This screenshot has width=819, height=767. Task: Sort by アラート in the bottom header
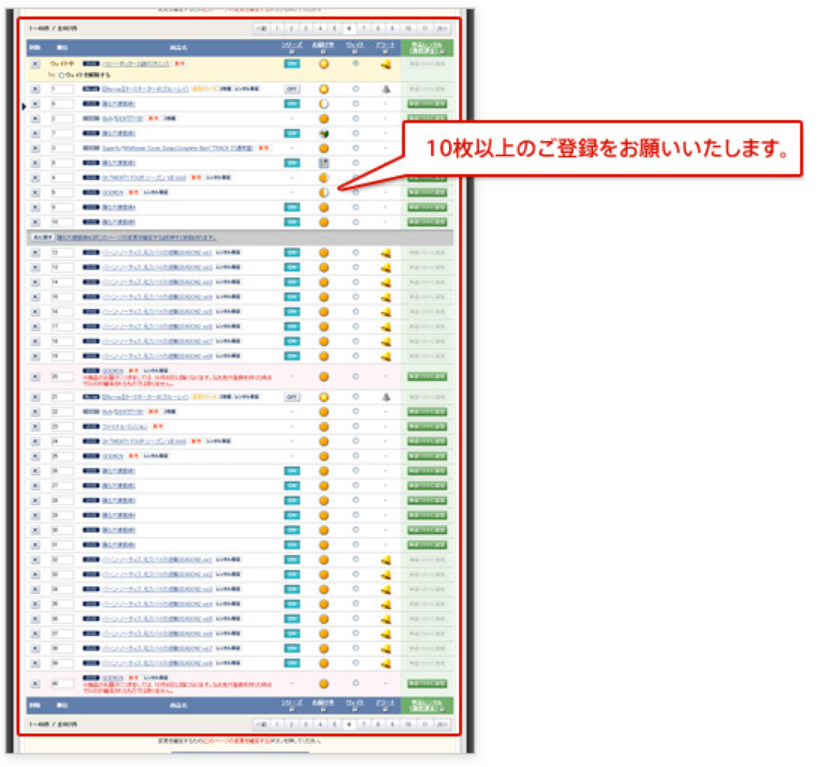click(x=386, y=706)
